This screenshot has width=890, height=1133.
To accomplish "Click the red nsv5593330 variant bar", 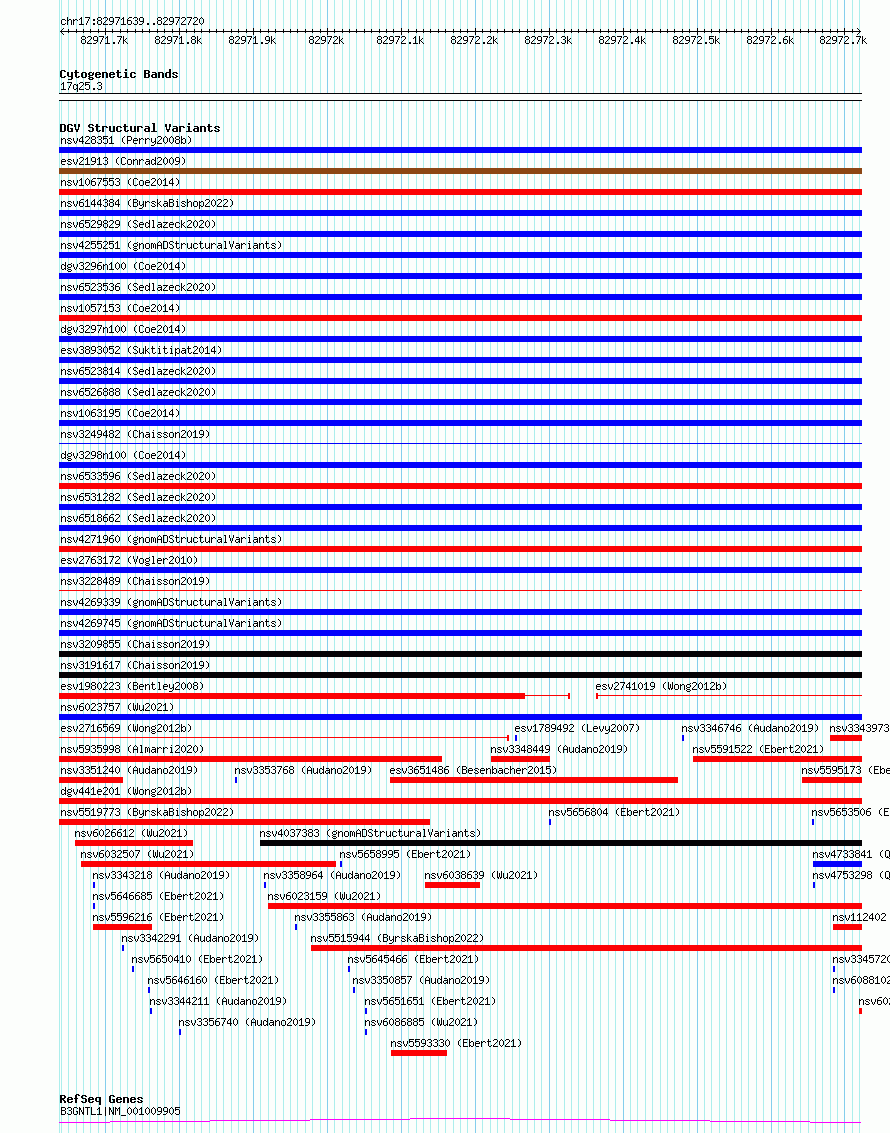I will (x=419, y=1053).
